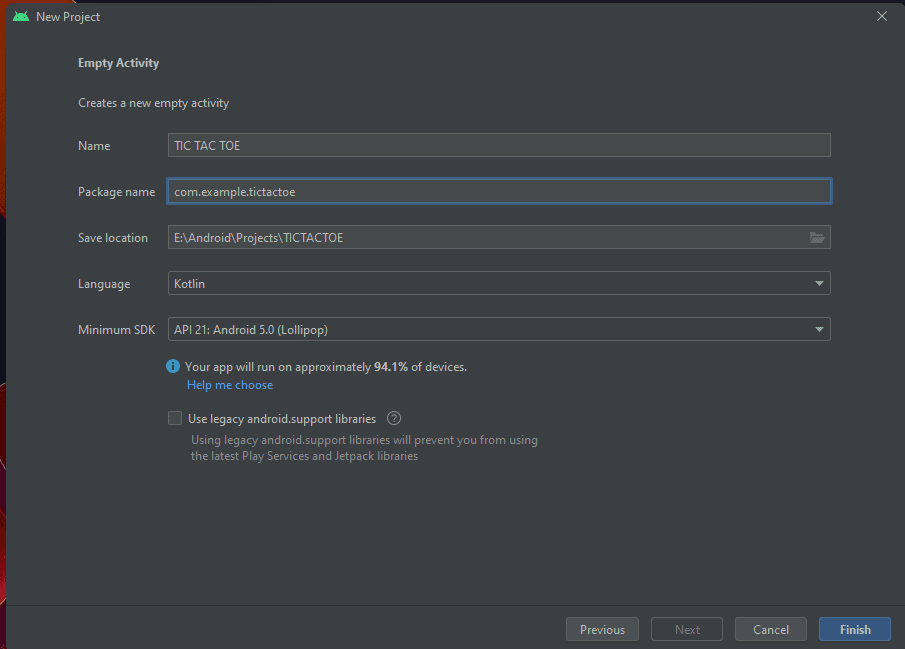Click the info icon beside device percentage

(173, 366)
